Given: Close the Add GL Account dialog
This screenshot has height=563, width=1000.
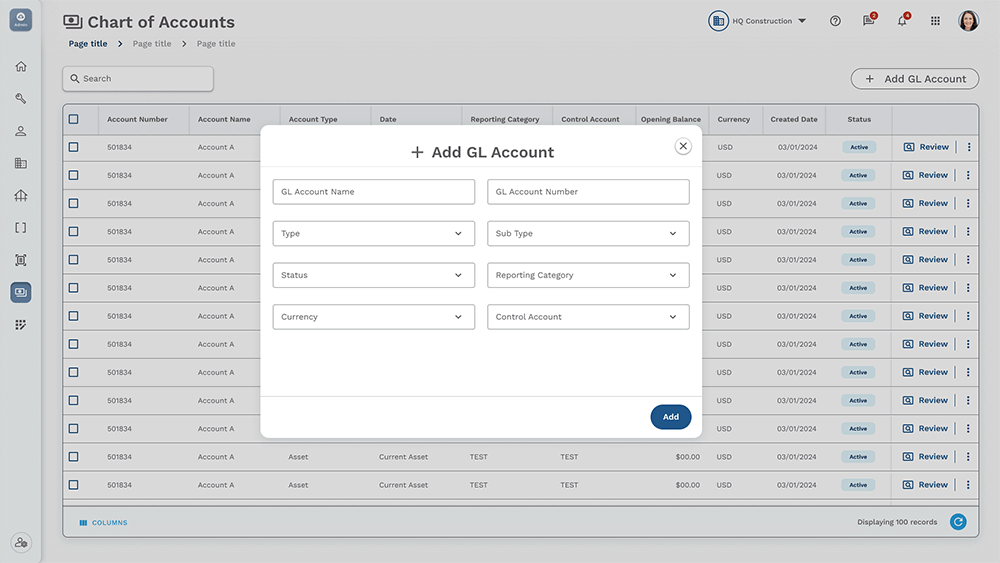Looking at the screenshot, I should pos(683,146).
